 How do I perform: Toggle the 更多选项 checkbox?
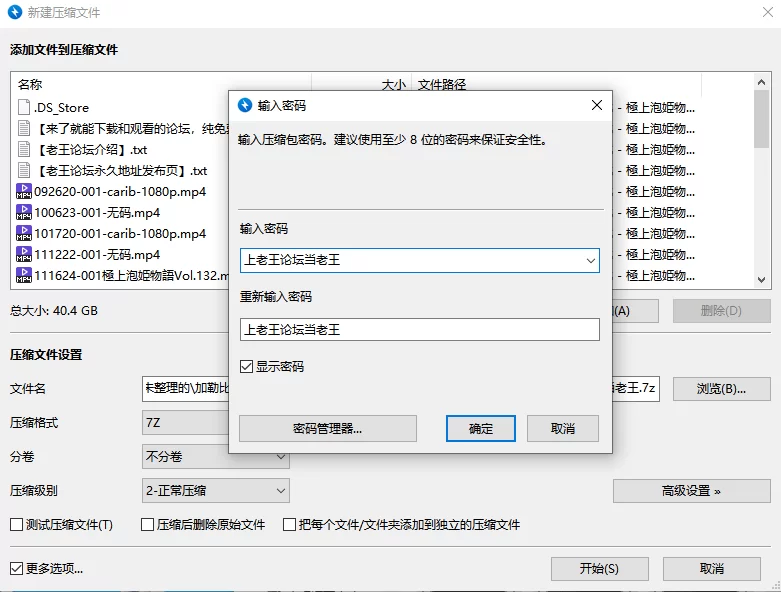(16, 568)
